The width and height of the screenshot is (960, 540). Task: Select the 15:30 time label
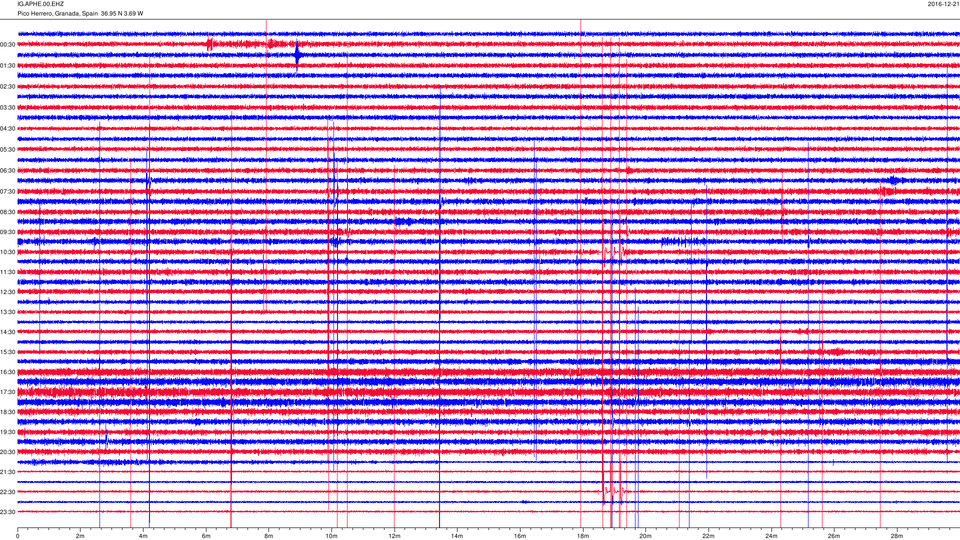click(x=8, y=352)
